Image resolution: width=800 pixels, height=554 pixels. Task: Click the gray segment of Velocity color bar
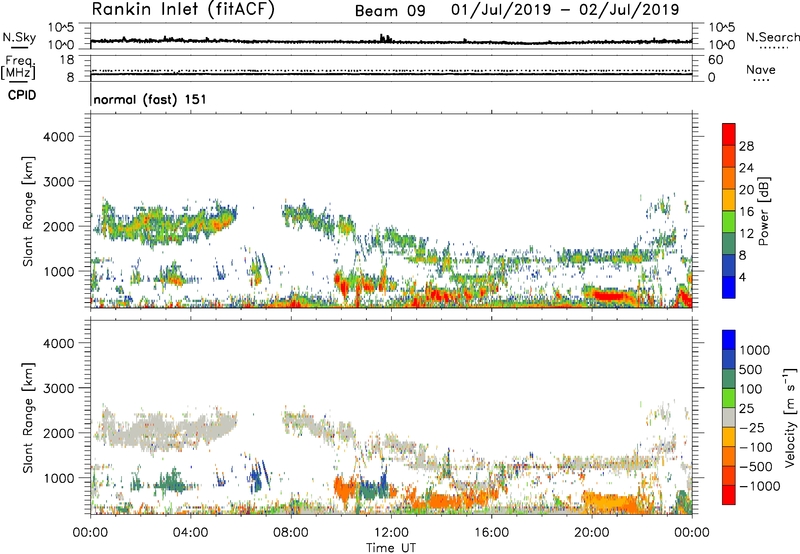click(729, 417)
